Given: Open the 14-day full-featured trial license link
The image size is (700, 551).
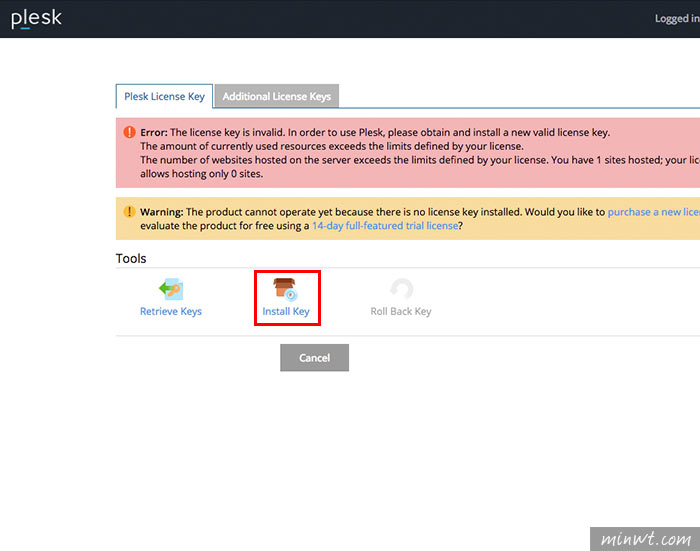Looking at the screenshot, I should coord(385,226).
